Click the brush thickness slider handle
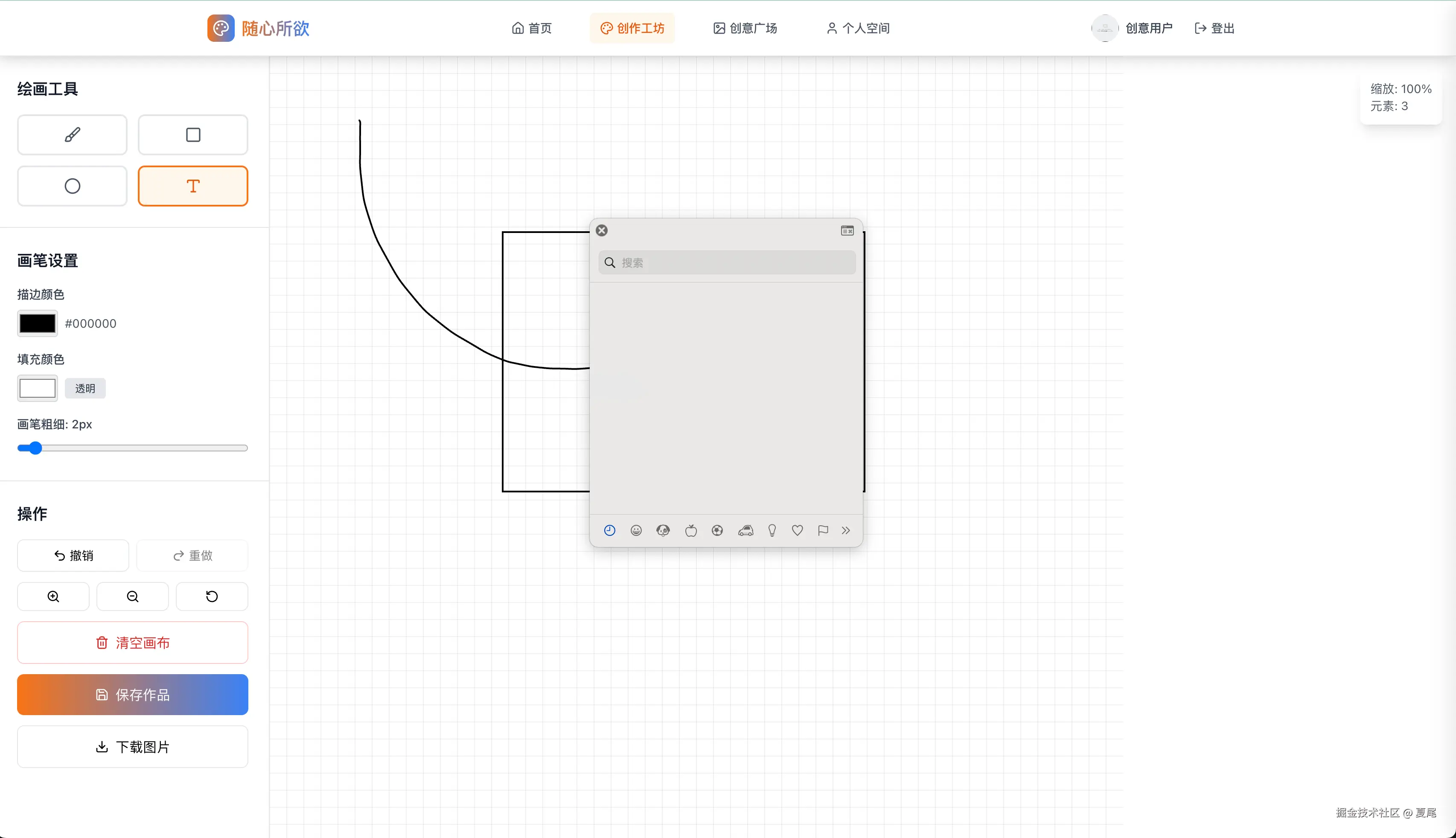The height and width of the screenshot is (838, 1456). tap(36, 448)
